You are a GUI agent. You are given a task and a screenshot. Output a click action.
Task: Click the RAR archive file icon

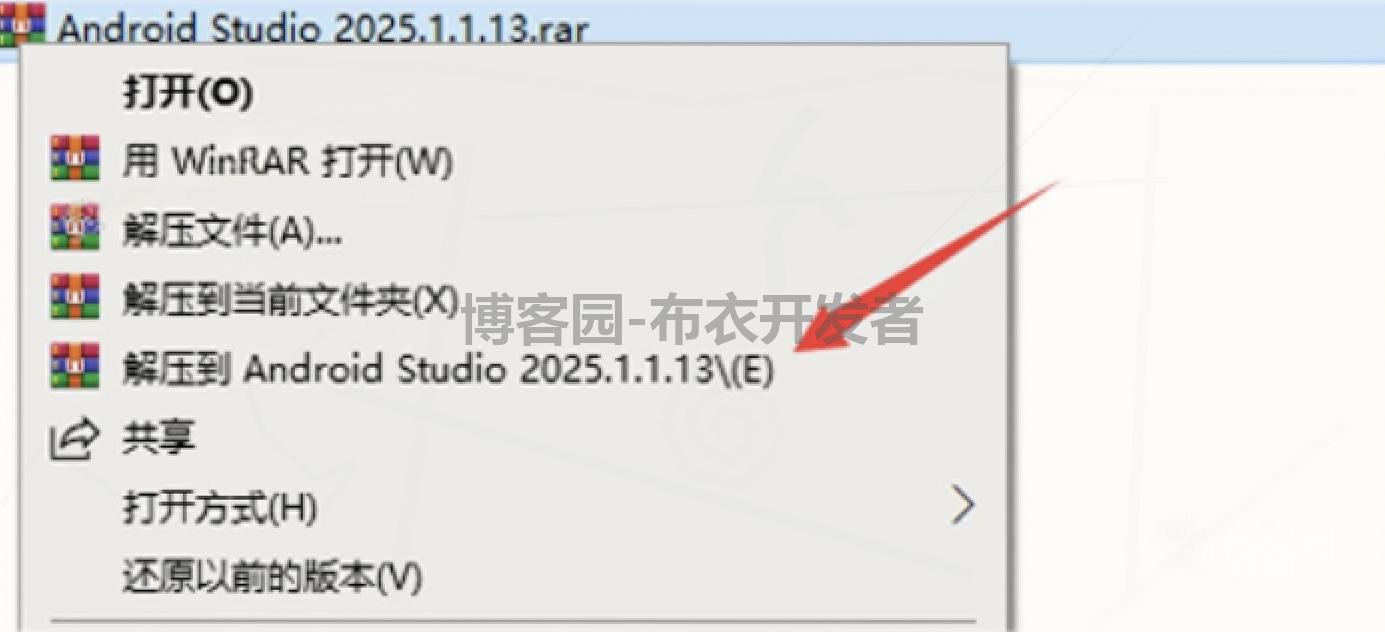[x=22, y=24]
